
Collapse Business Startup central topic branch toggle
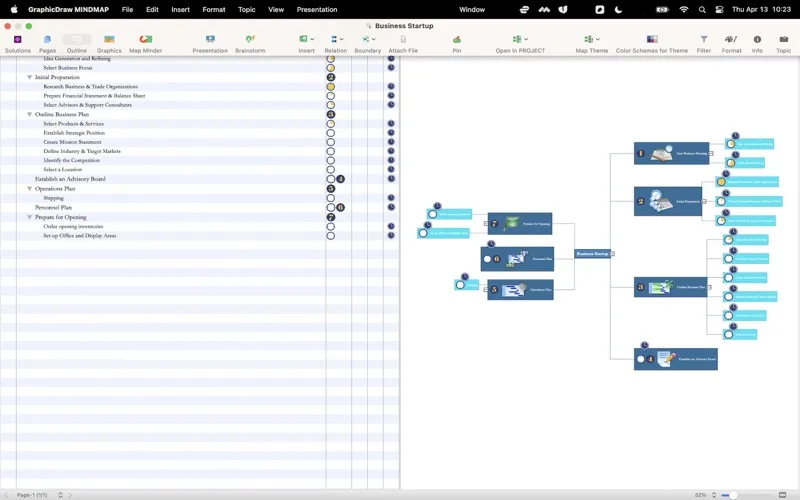tap(612, 254)
